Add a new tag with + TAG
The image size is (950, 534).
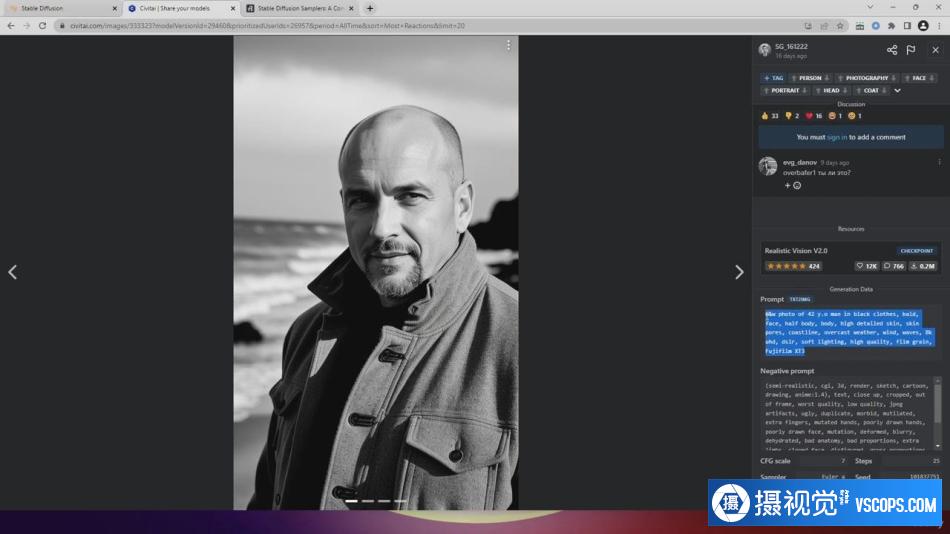(x=773, y=78)
